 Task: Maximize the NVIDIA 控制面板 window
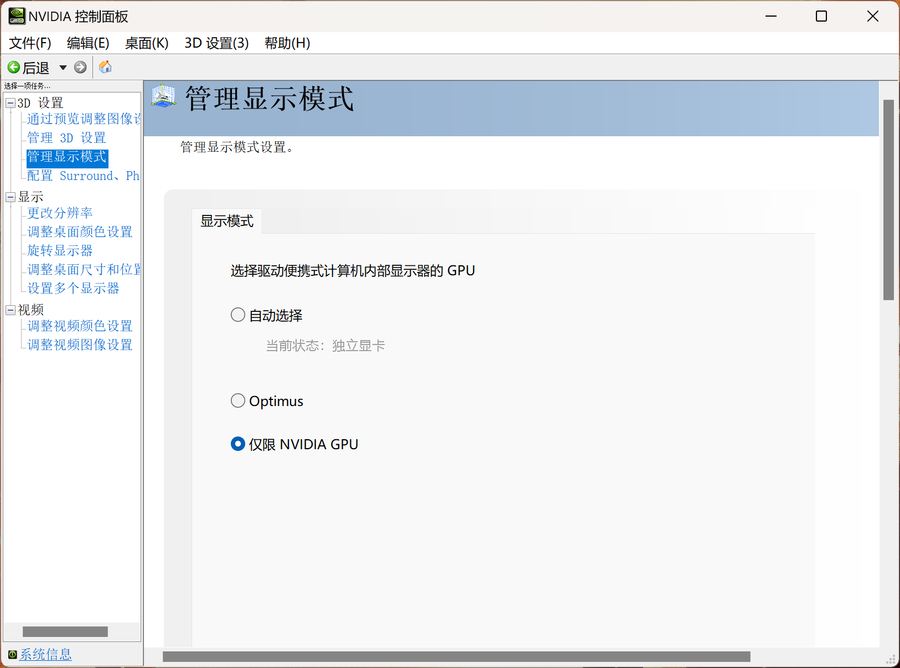[821, 16]
